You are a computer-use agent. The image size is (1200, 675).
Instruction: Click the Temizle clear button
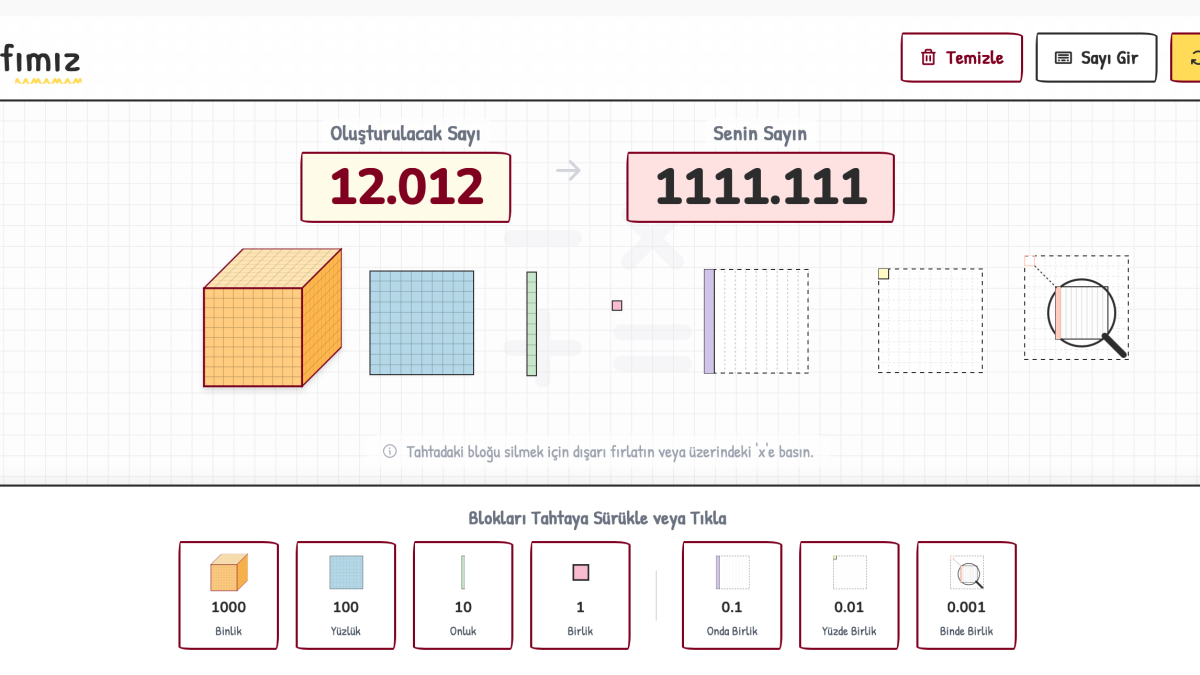(x=961, y=58)
